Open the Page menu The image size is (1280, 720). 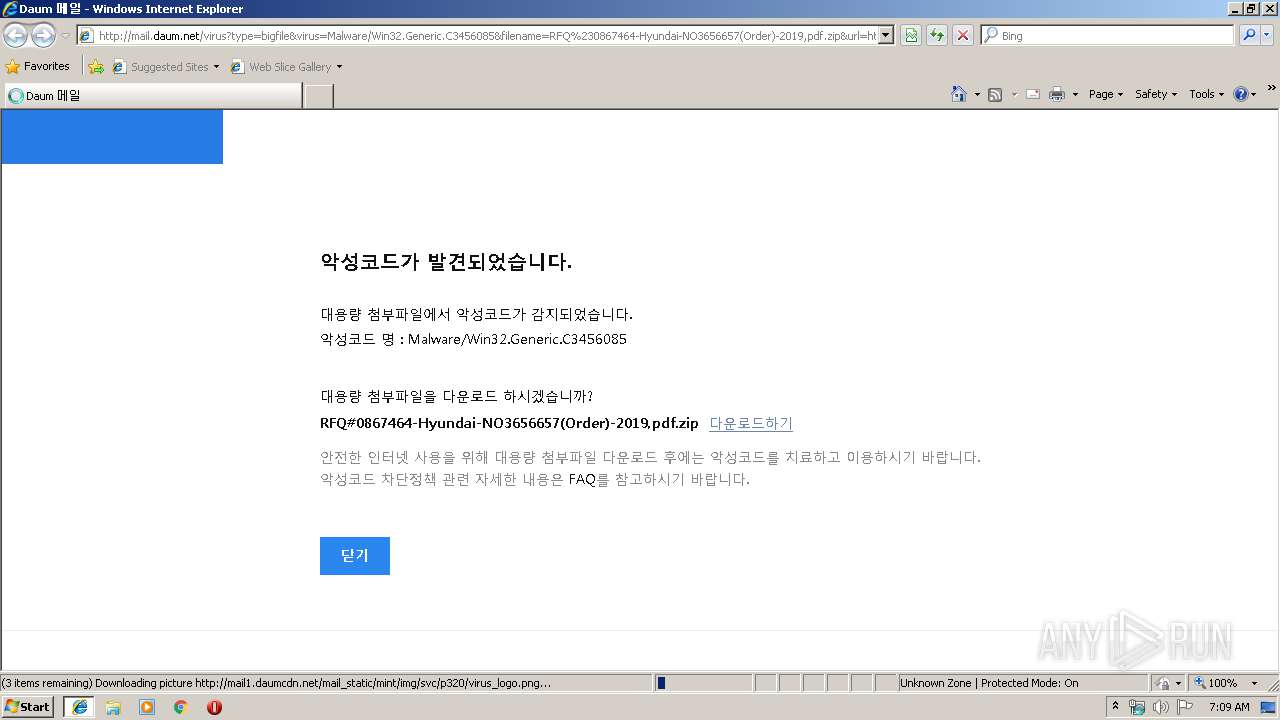(1106, 94)
